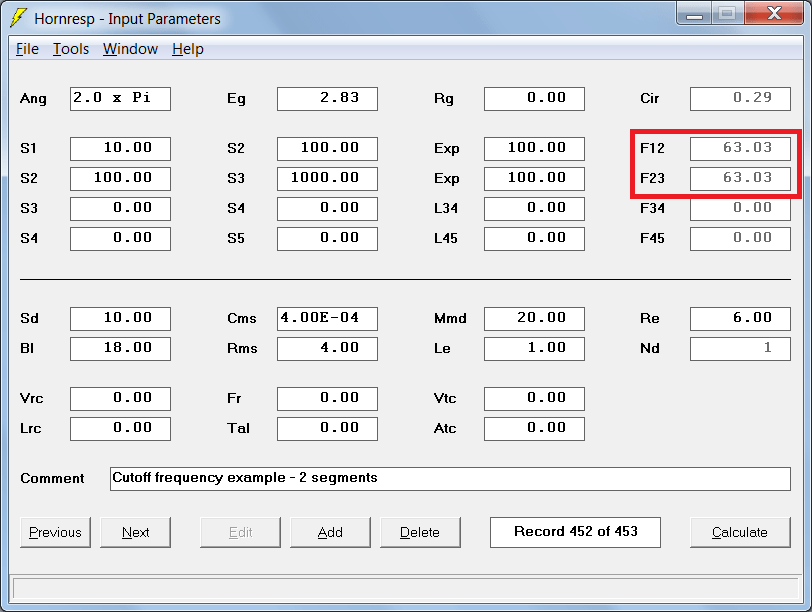Click the Sd field showing 10.00
The width and height of the screenshot is (812, 612).
120,318
